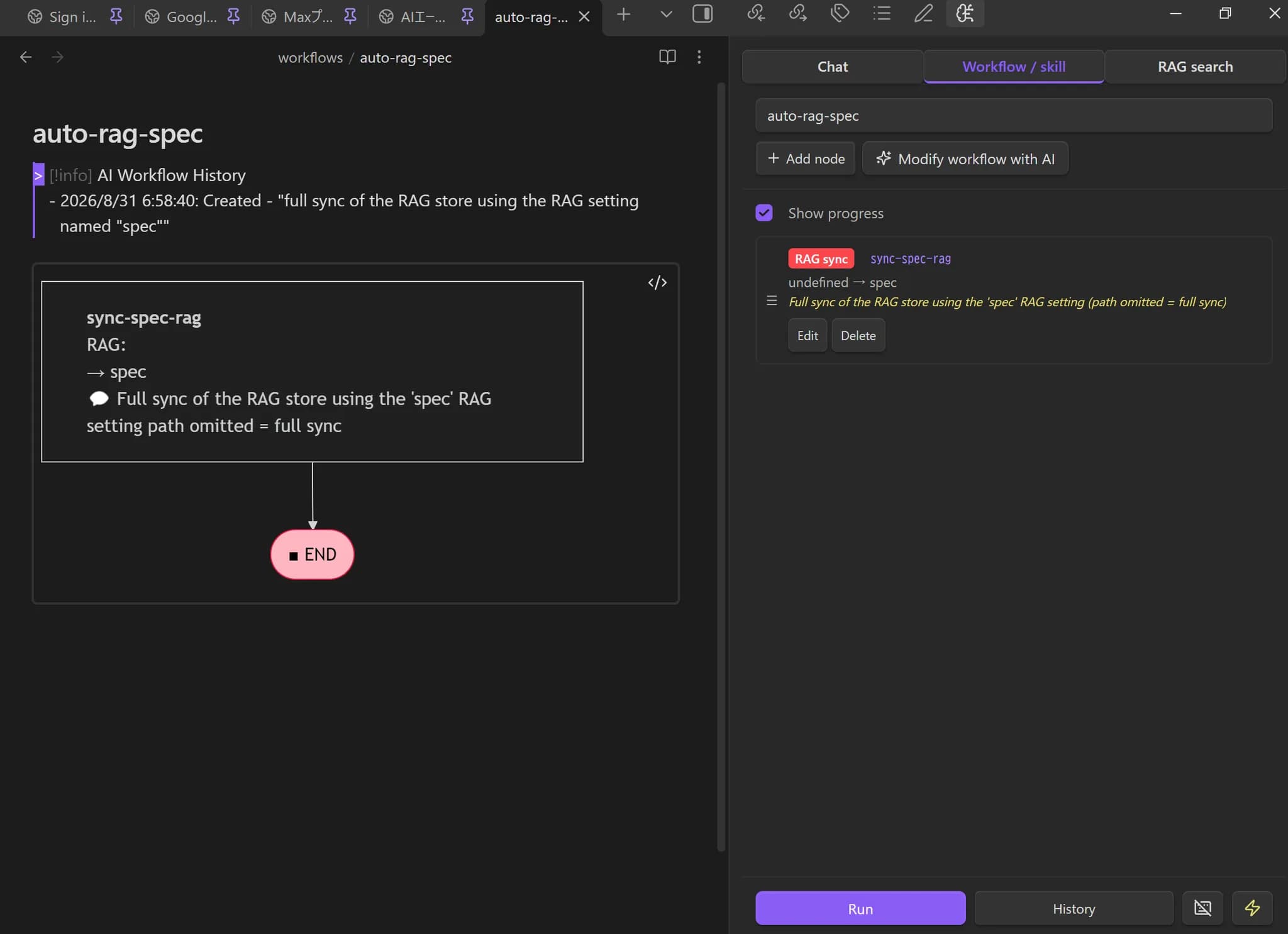This screenshot has height=934, width=1288.
Task: Click the auto-rag-spec breadcrumb
Action: (406, 58)
